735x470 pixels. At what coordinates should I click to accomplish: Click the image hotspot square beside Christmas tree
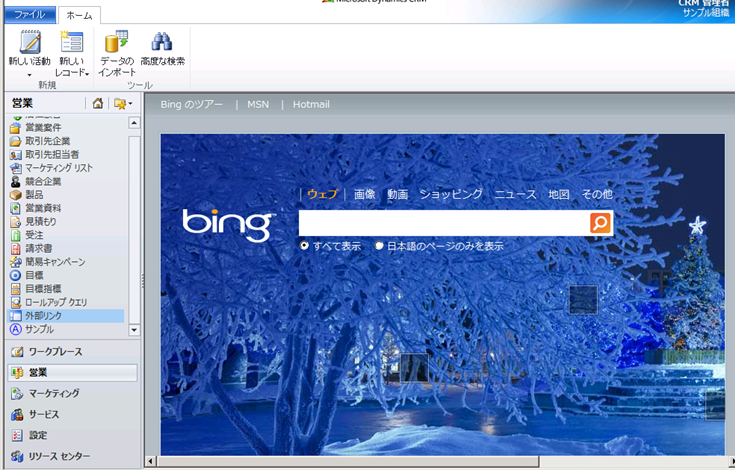(x=584, y=300)
